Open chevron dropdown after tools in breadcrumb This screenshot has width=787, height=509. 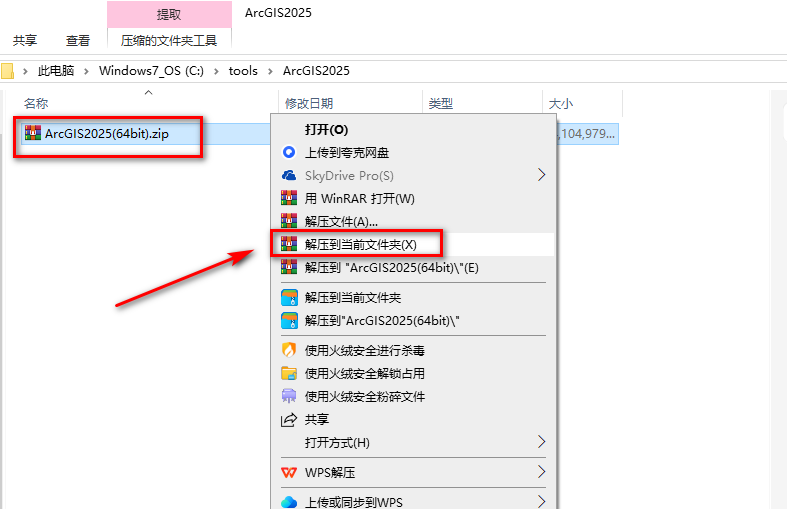pos(271,71)
